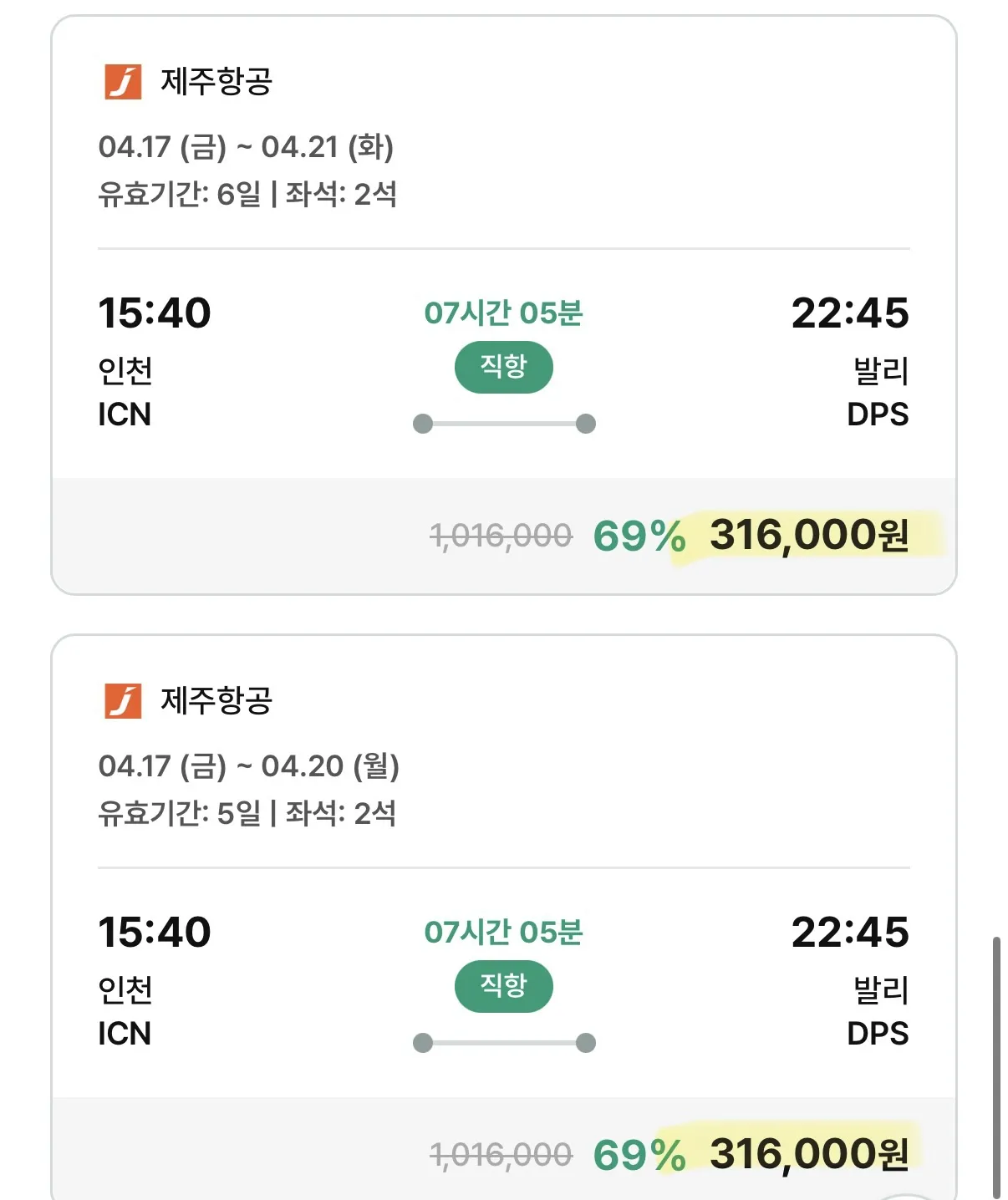Click the 69% discount label in first card

click(639, 536)
